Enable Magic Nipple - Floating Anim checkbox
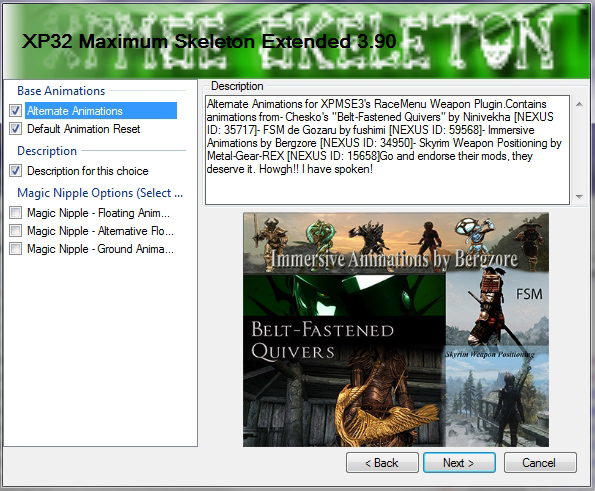The height and width of the screenshot is (491, 595). click(x=16, y=212)
